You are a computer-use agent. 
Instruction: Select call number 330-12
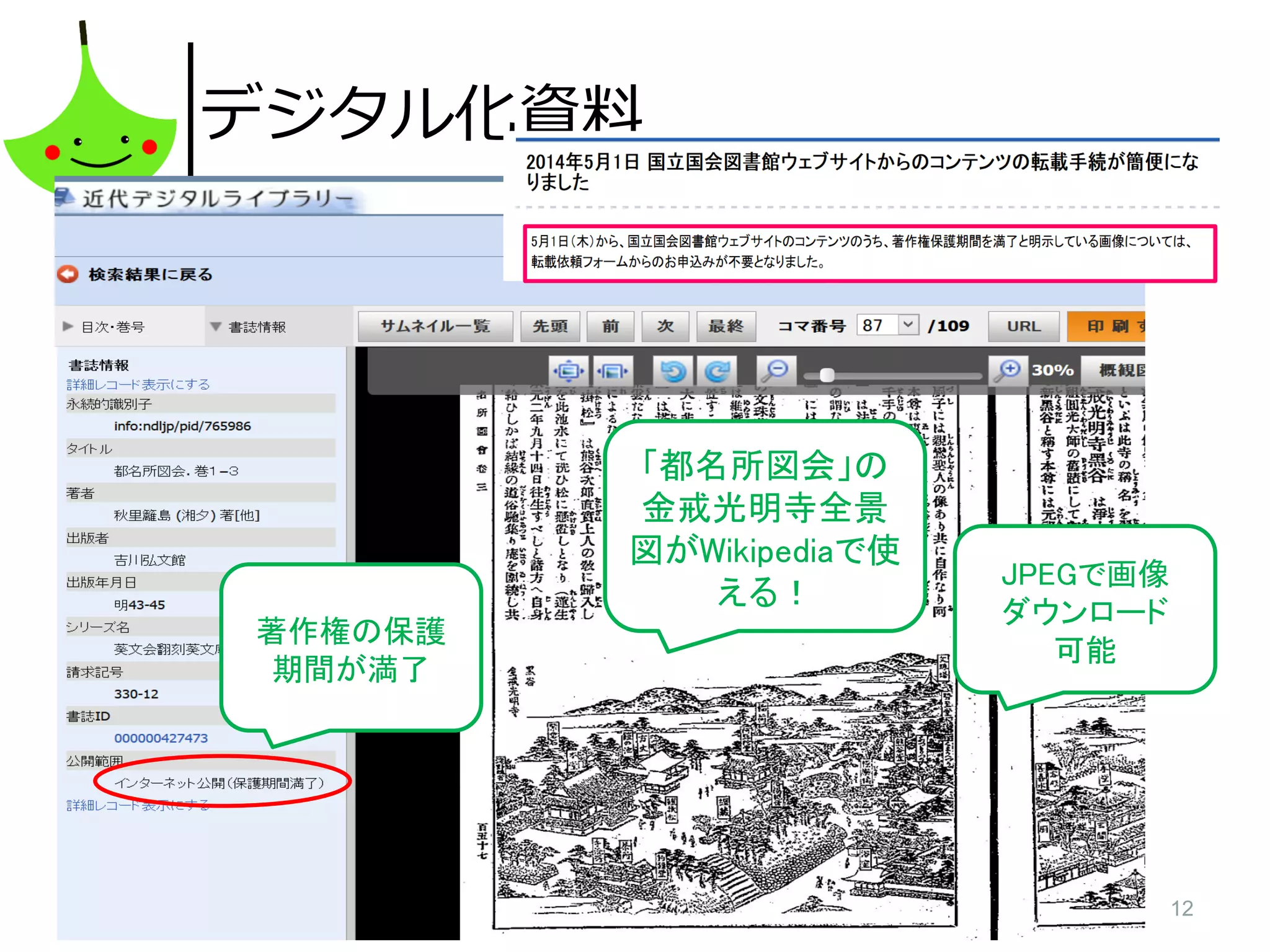tap(136, 694)
